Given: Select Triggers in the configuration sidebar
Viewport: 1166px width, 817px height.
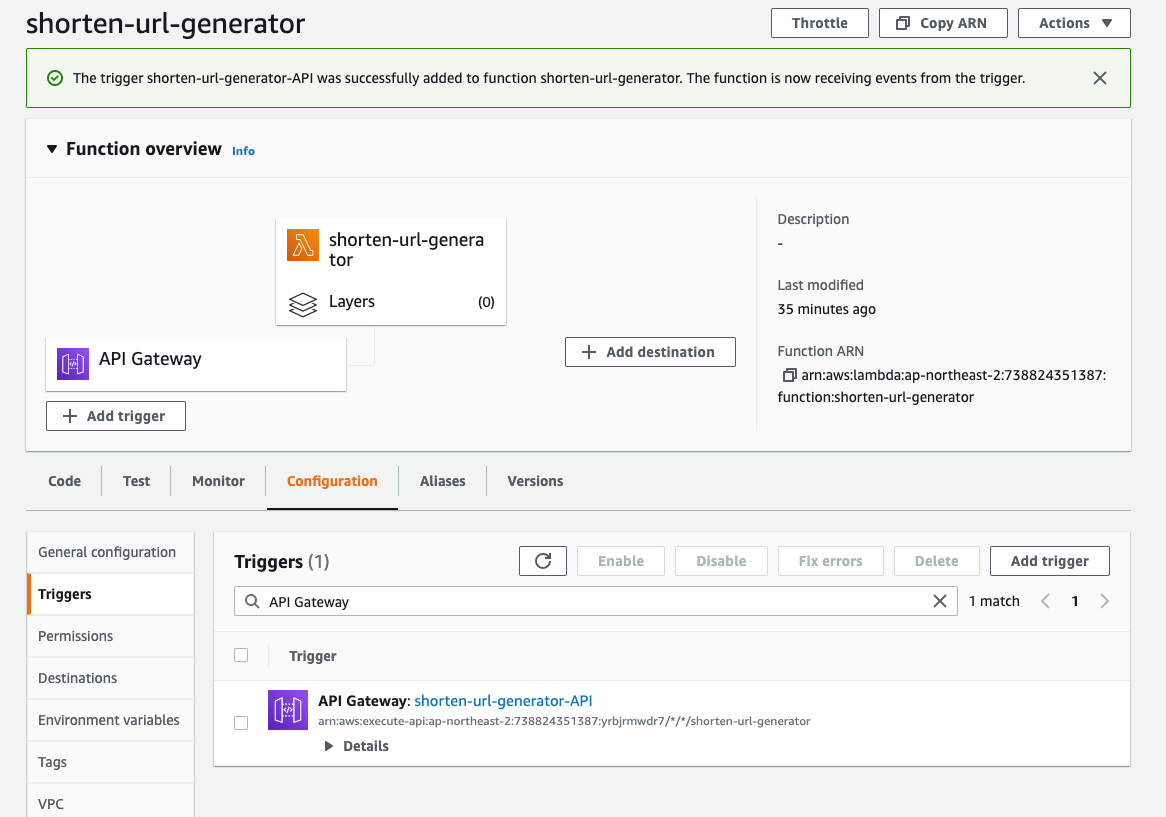Looking at the screenshot, I should pos(111,594).
